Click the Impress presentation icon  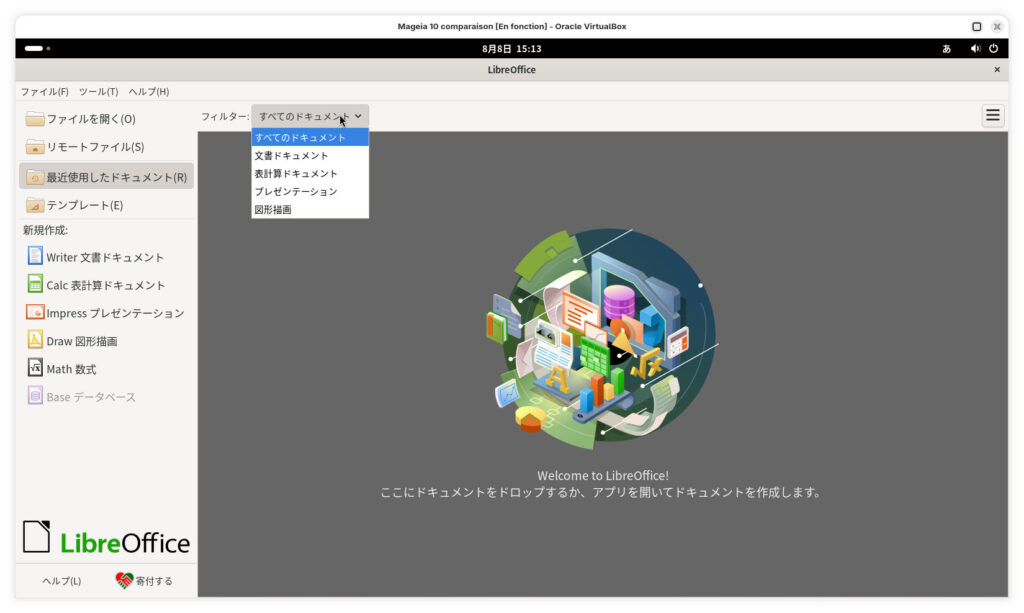tap(35, 311)
